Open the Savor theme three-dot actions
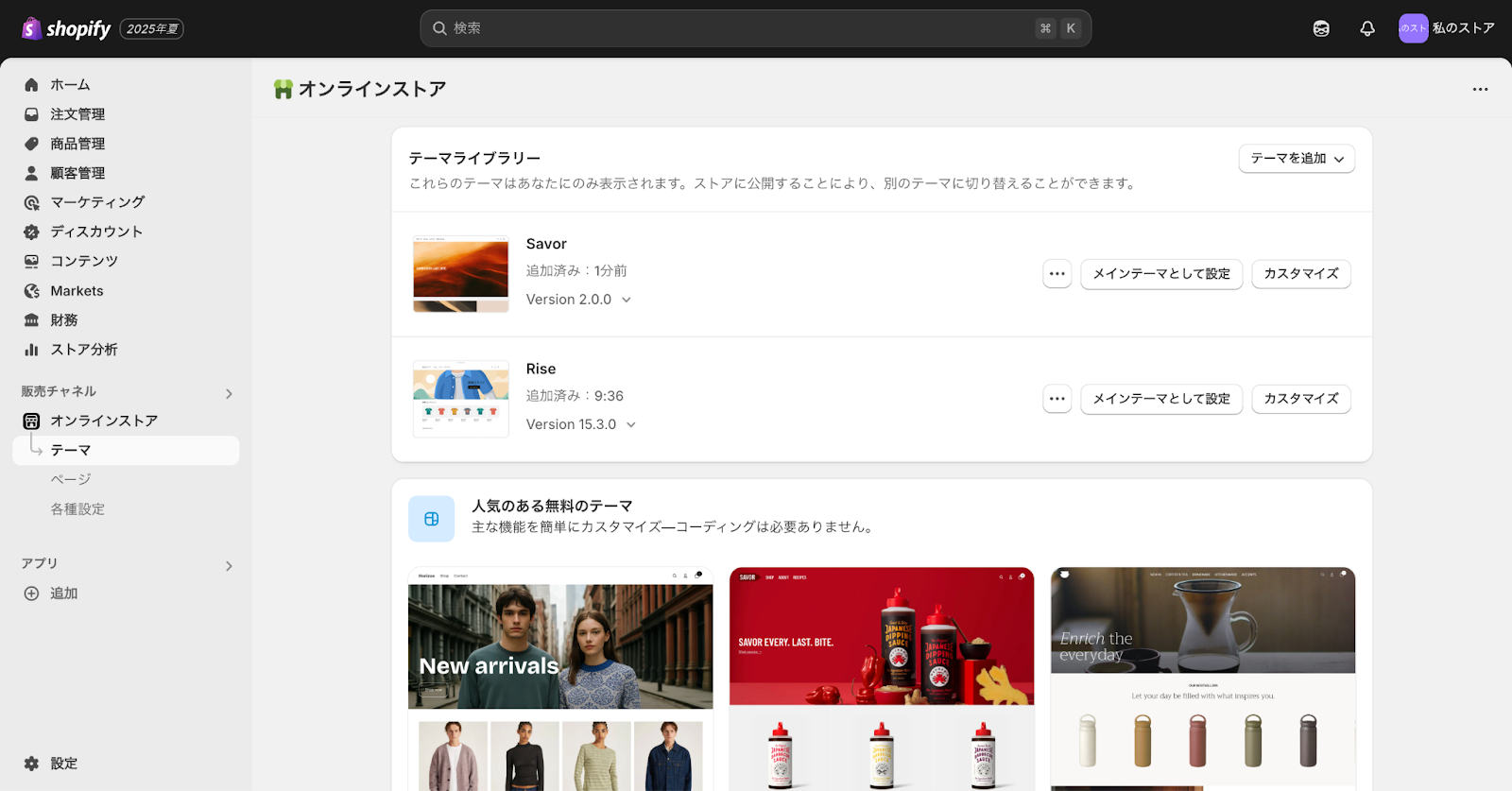The height and width of the screenshot is (791, 1512). 1057,274
